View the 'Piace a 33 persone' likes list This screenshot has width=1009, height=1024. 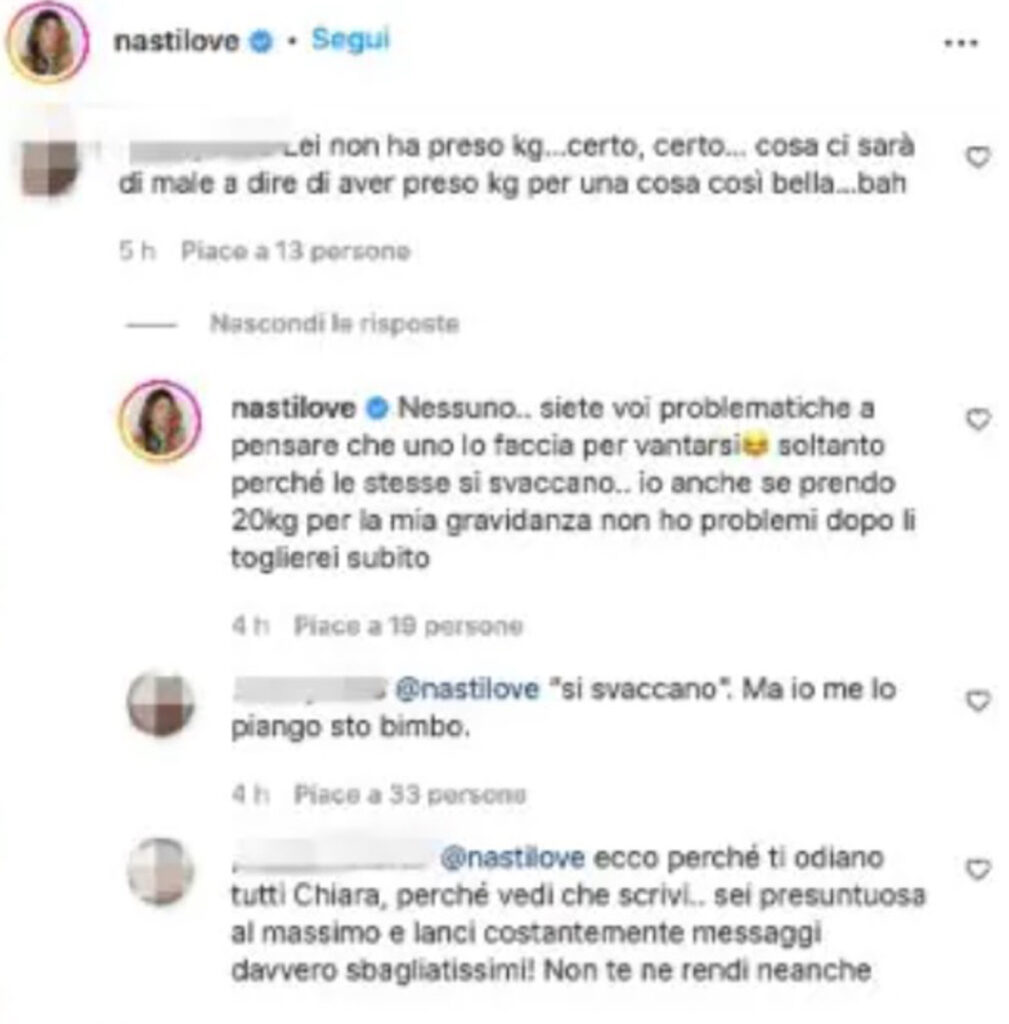click(x=409, y=795)
